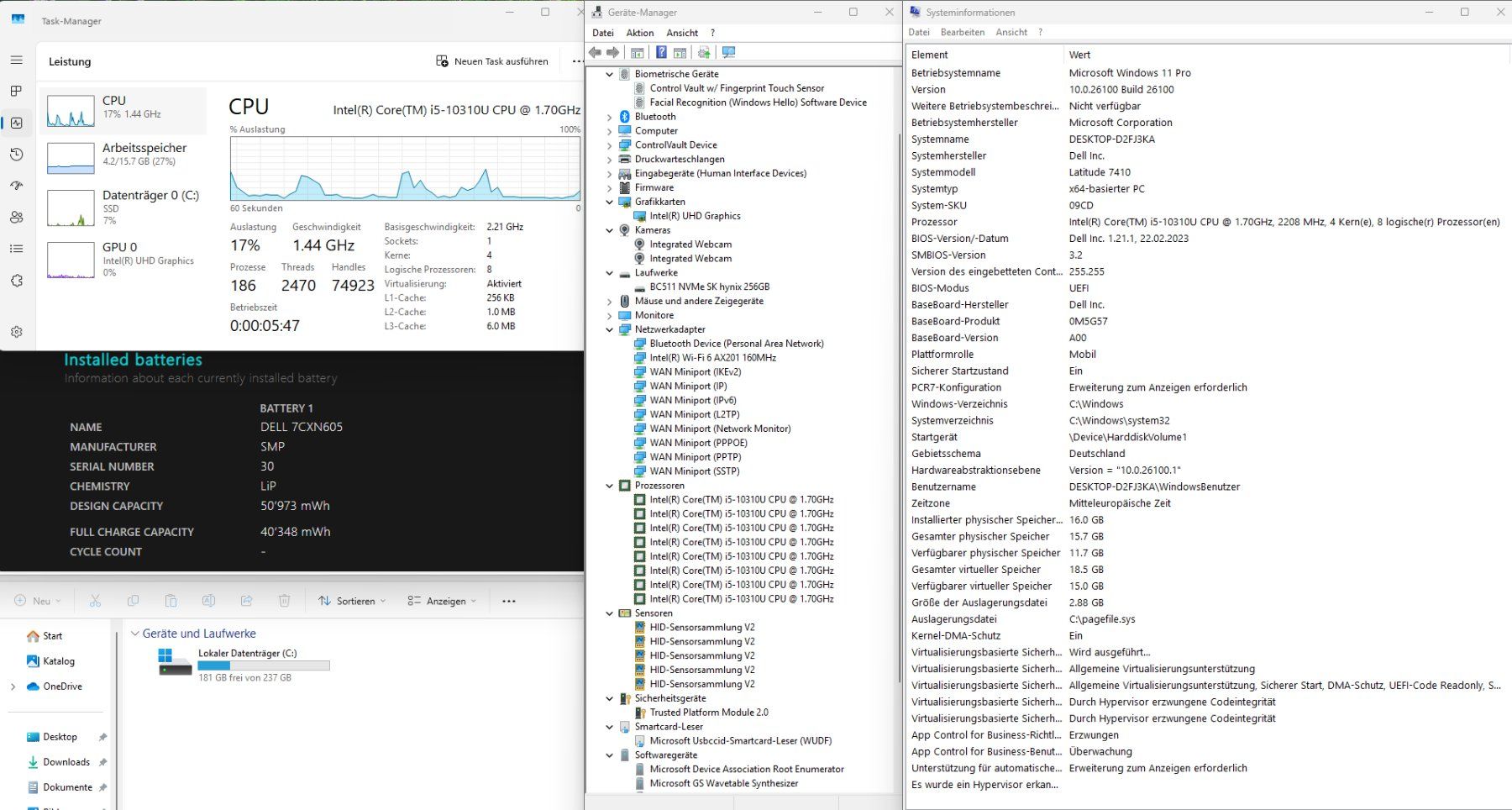Screen dimensions: 1512x810
Task: Open Ansicht menu in Geräte-Manager
Action: [x=682, y=33]
